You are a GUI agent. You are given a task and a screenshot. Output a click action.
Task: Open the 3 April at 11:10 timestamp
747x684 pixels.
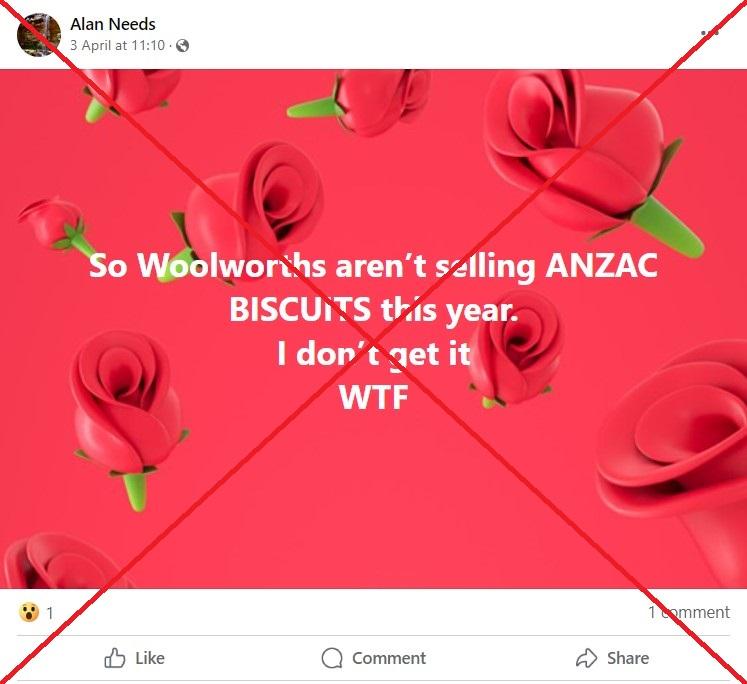118,45
